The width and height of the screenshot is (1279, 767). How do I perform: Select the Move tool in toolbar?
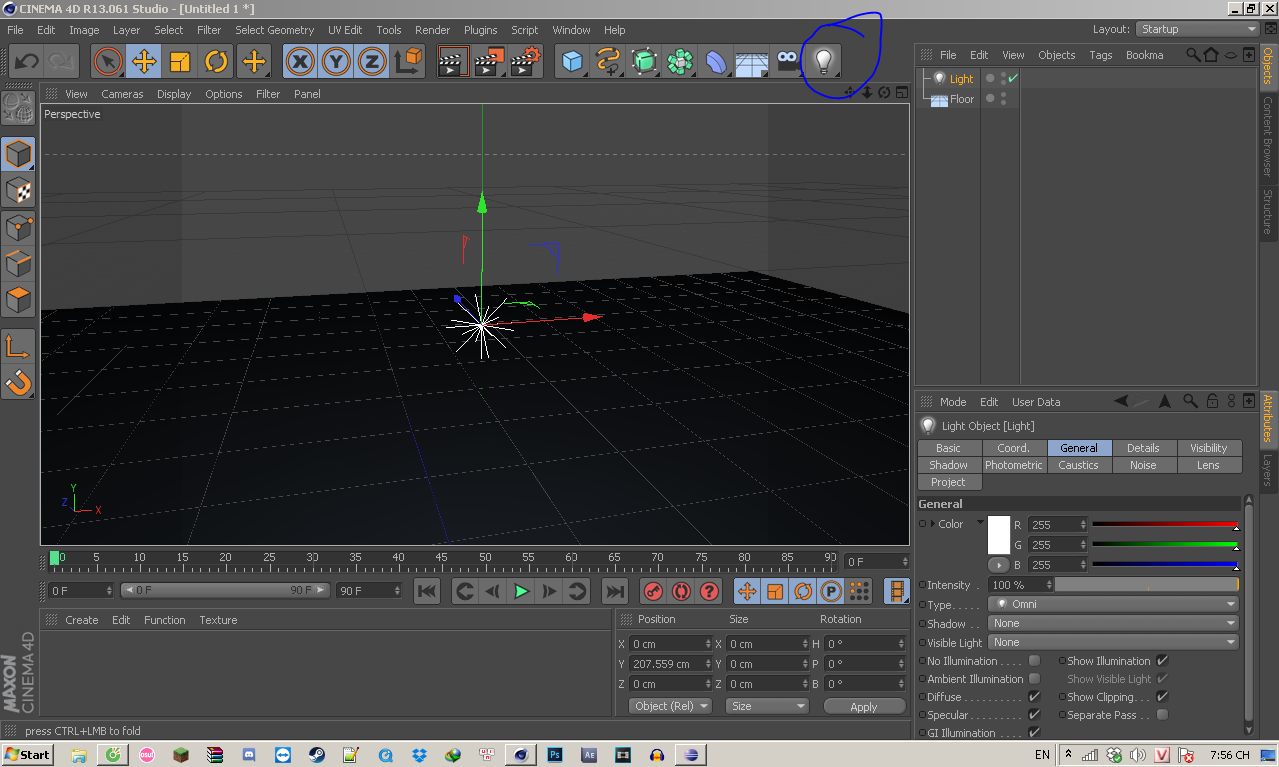(144, 62)
